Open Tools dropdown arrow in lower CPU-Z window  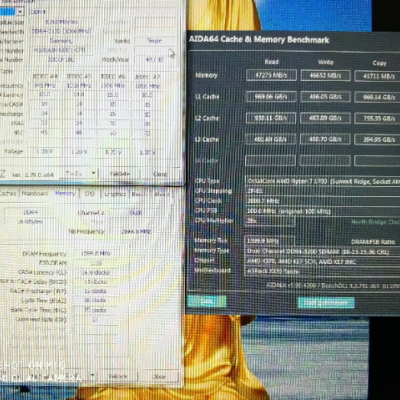(x=92, y=376)
